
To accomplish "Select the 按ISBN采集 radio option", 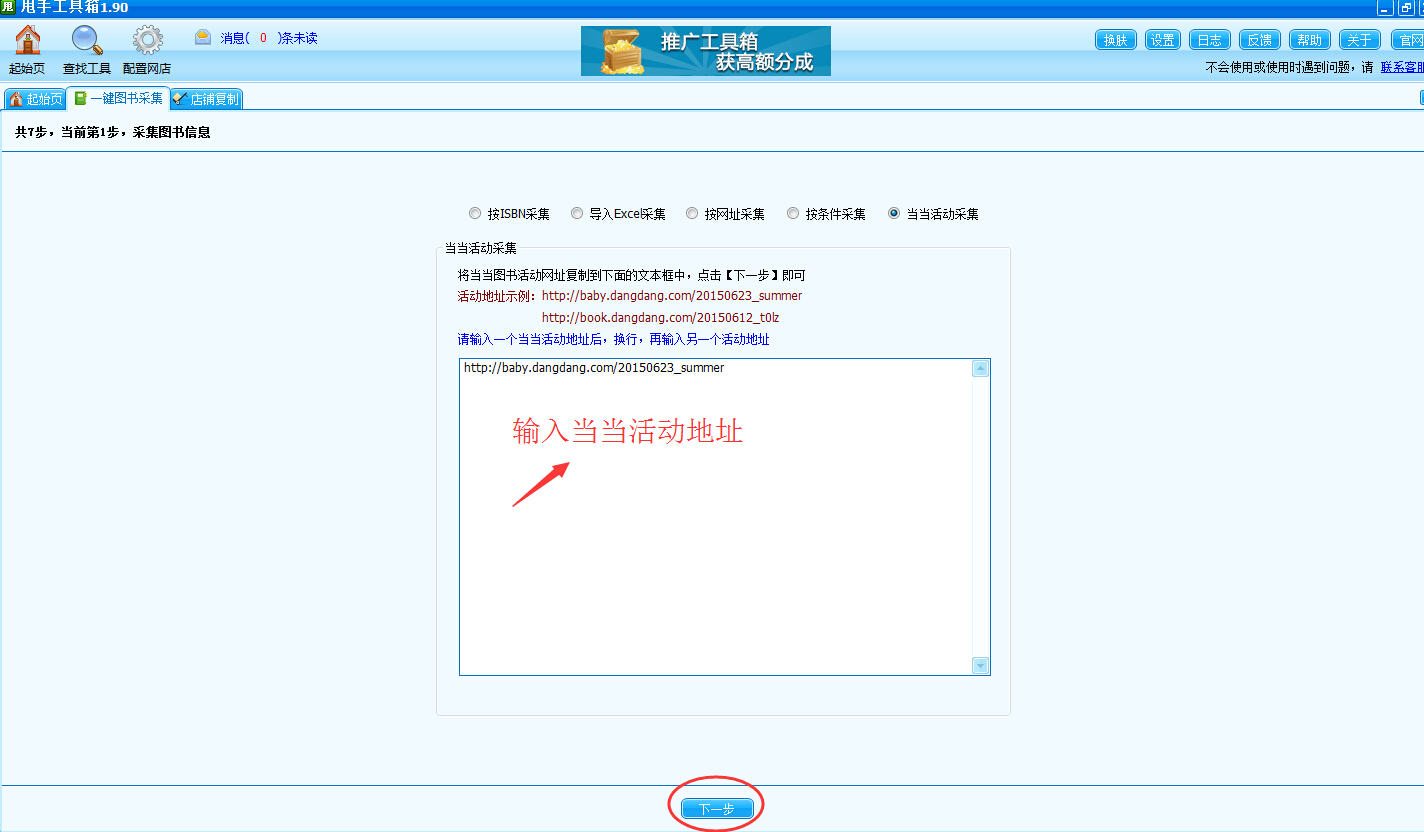I will point(510,214).
